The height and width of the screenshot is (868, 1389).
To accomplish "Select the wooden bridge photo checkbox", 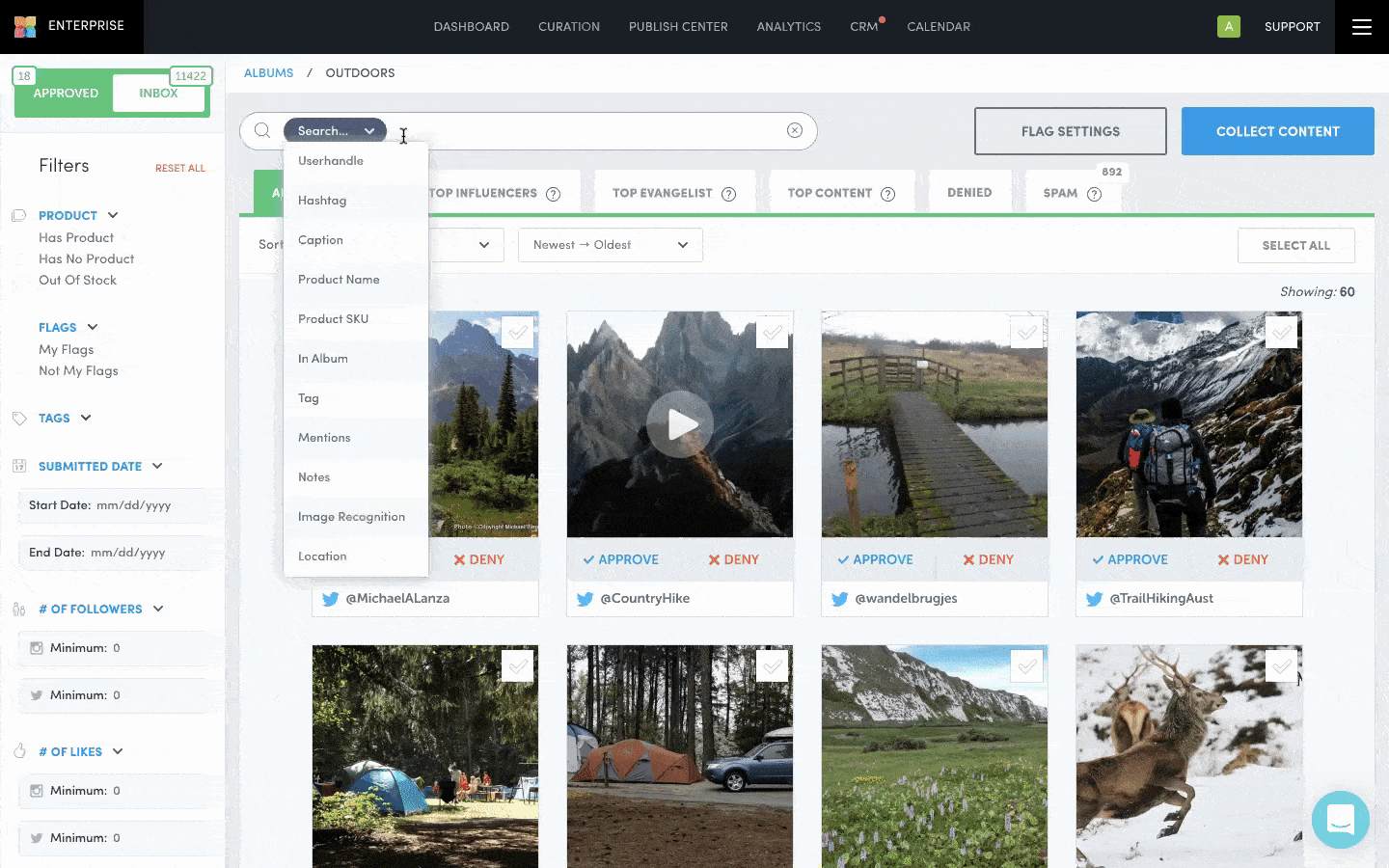I will pos(1026,332).
